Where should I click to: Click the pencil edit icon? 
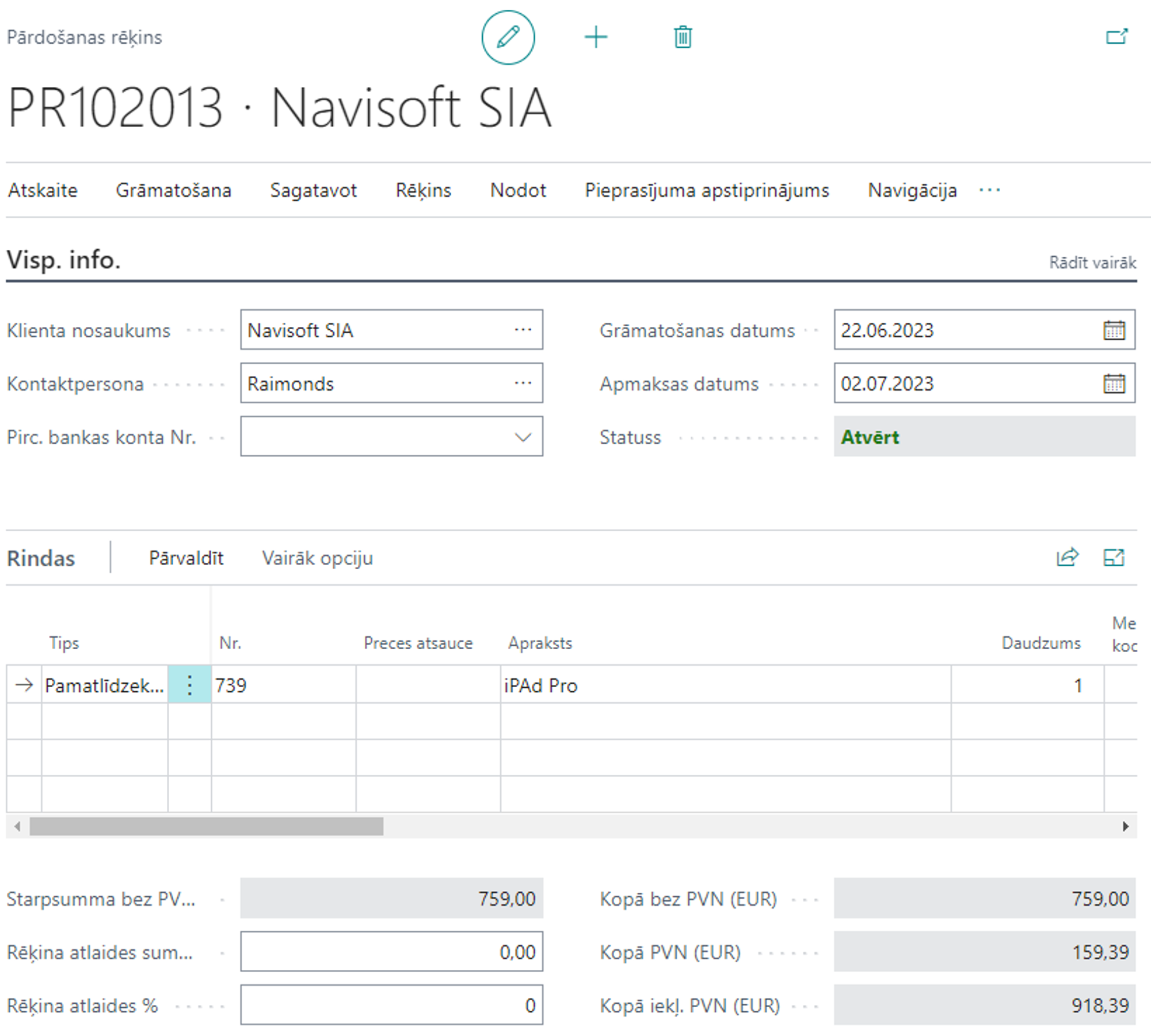click(x=508, y=37)
